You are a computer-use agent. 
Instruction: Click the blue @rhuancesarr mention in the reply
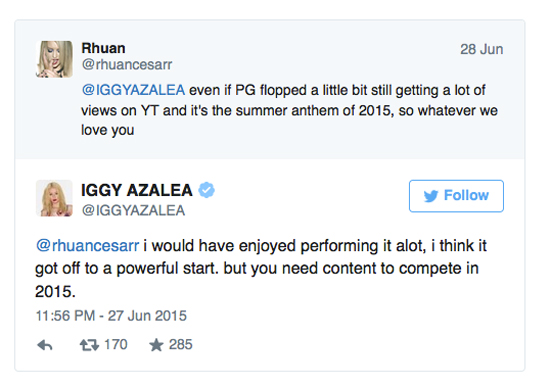(x=87, y=246)
